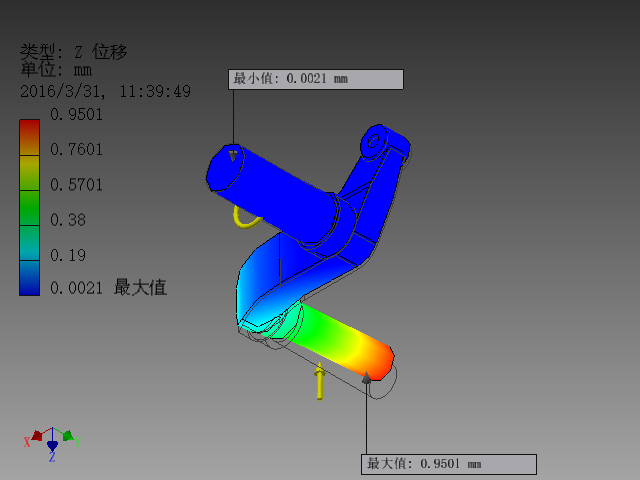
Task: Click the circular hole on the upper blue arm
Action: coord(373,141)
